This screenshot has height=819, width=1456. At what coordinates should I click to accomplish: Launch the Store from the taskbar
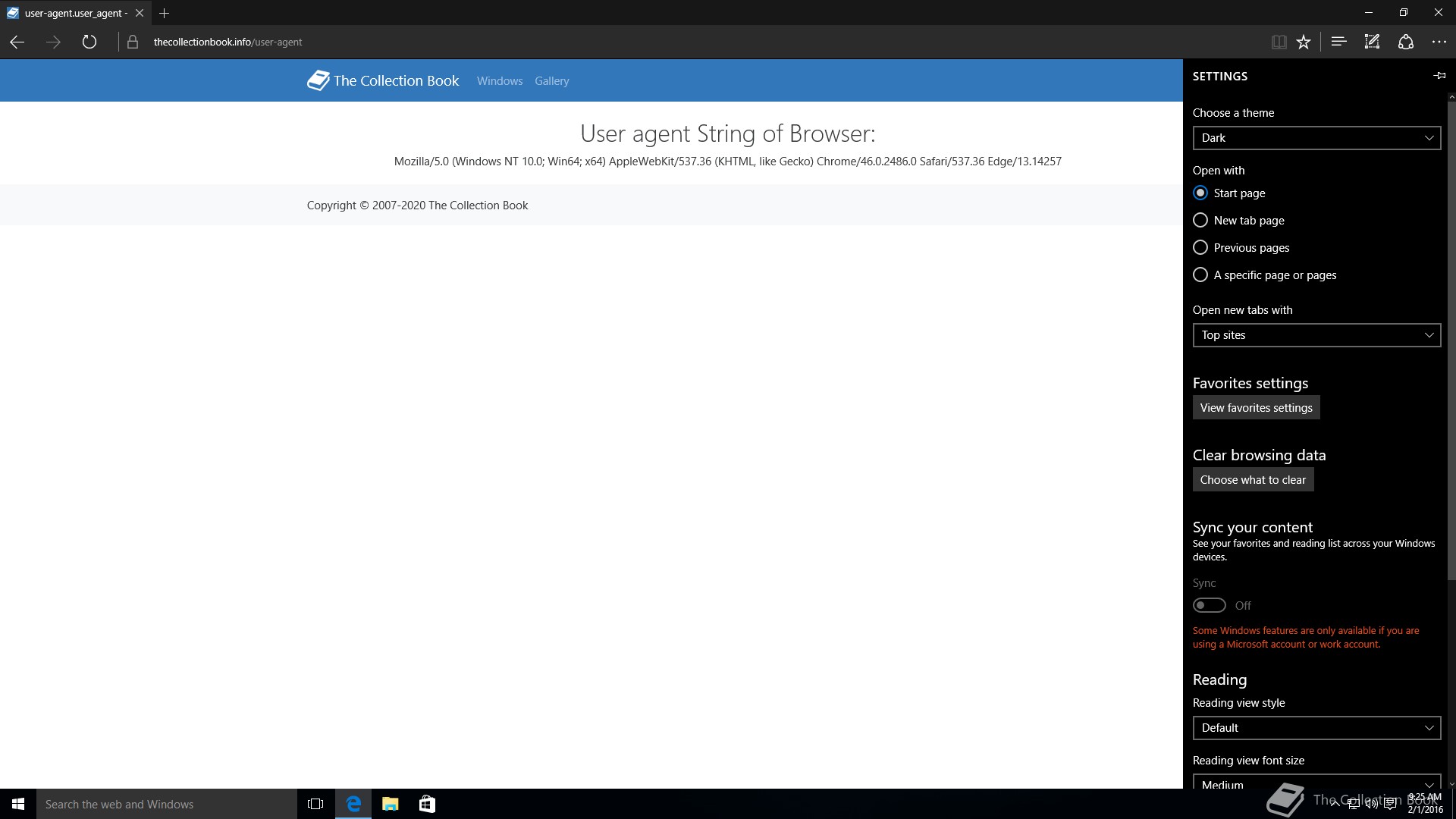427,804
